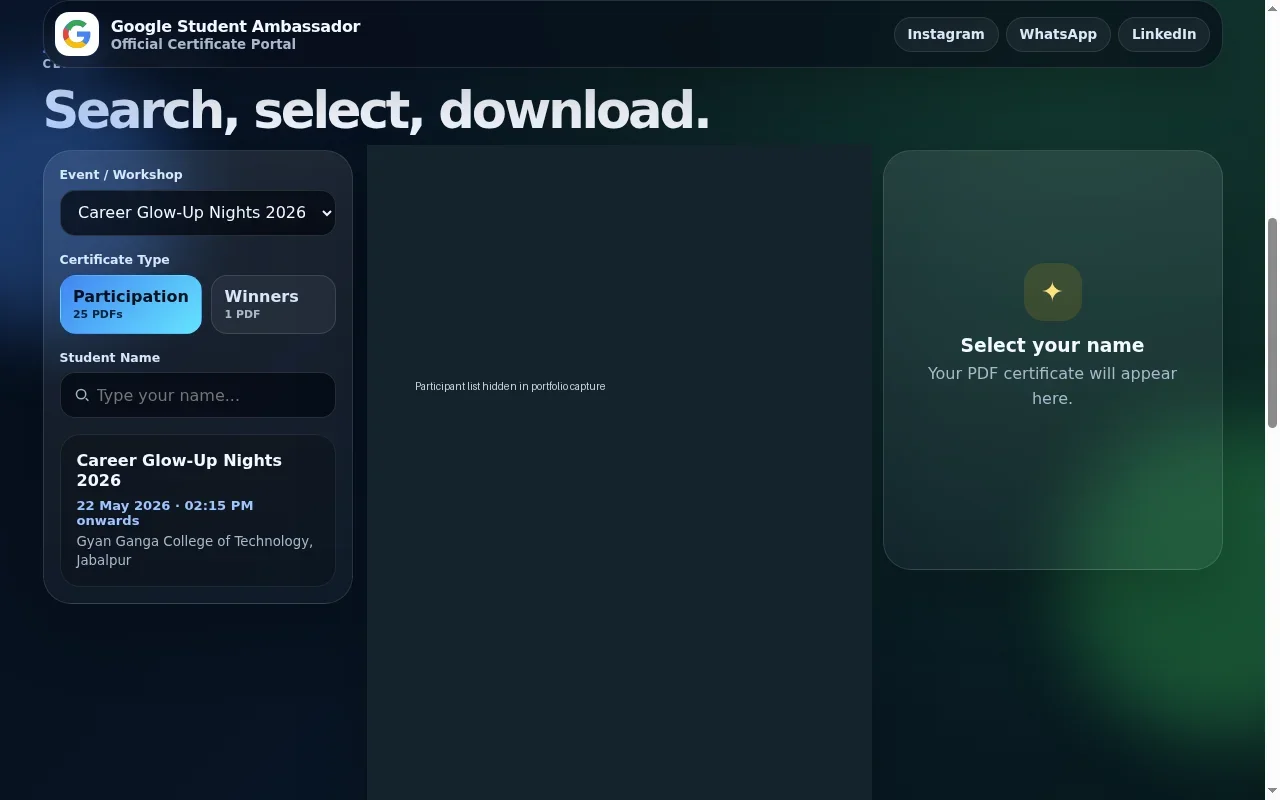Screen dimensions: 1280x800
Task: Click the Google Student Ambassador title
Action: point(236,26)
